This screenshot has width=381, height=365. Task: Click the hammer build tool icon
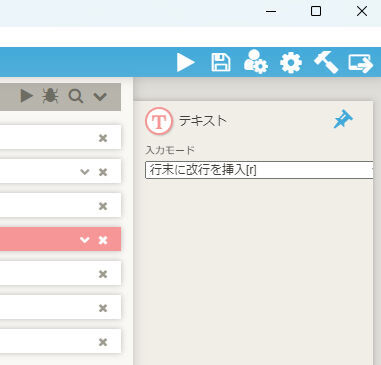[x=326, y=62]
